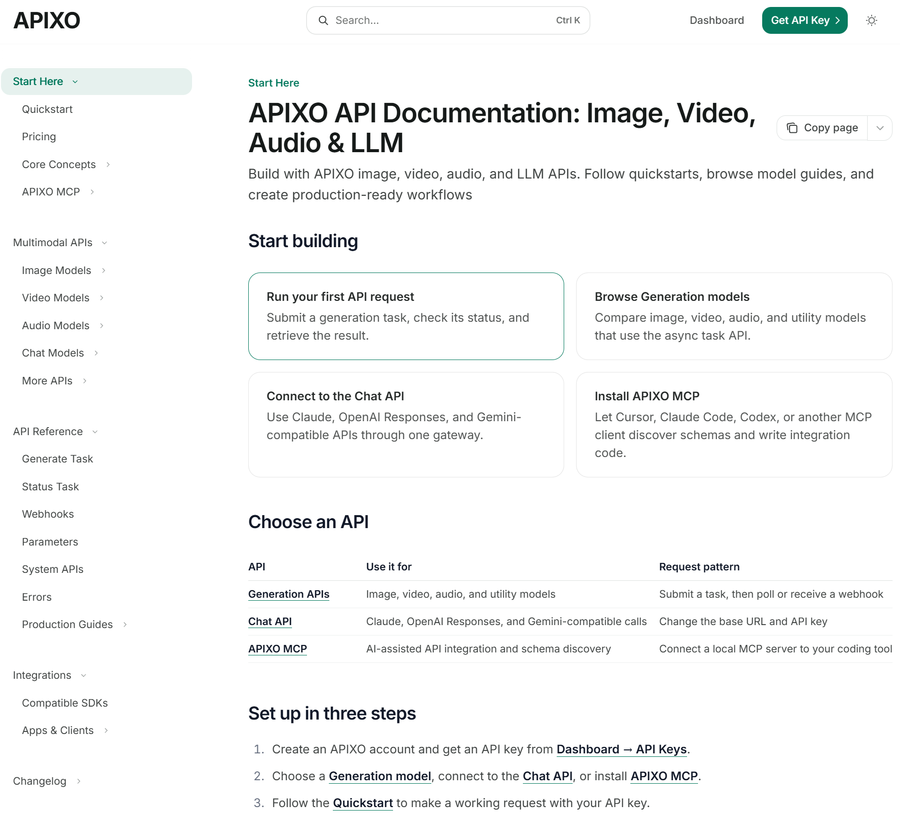Expand Audio Models chevron
Image resolution: width=900 pixels, height=822 pixels.
point(102,325)
